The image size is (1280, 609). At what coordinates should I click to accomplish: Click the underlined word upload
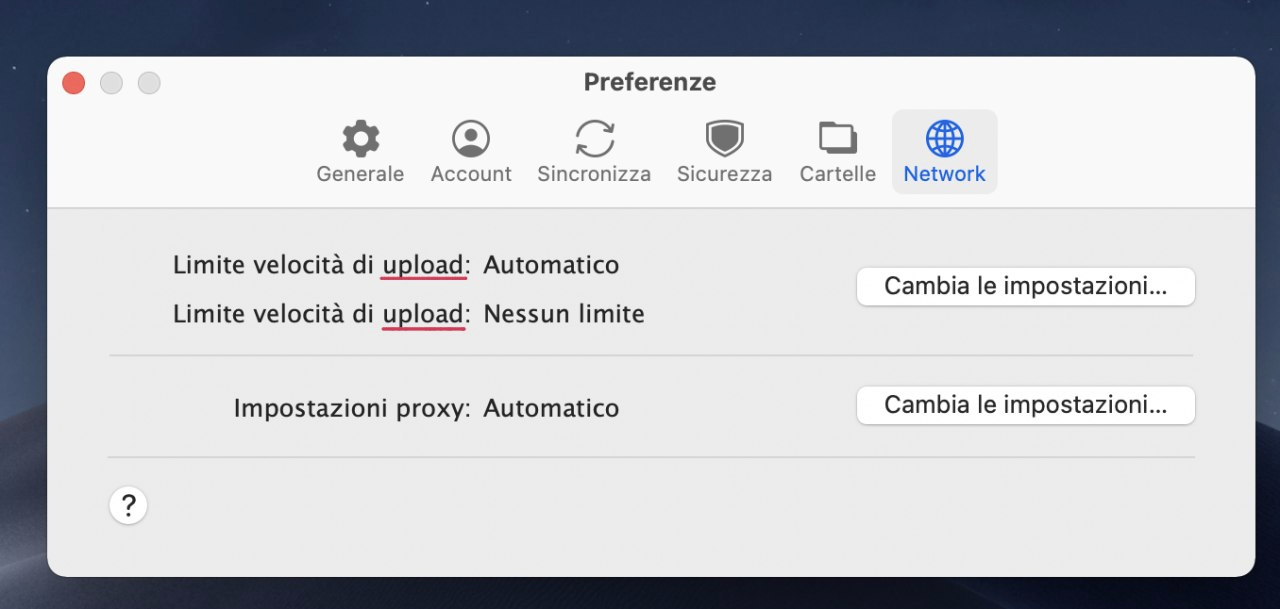click(422, 264)
